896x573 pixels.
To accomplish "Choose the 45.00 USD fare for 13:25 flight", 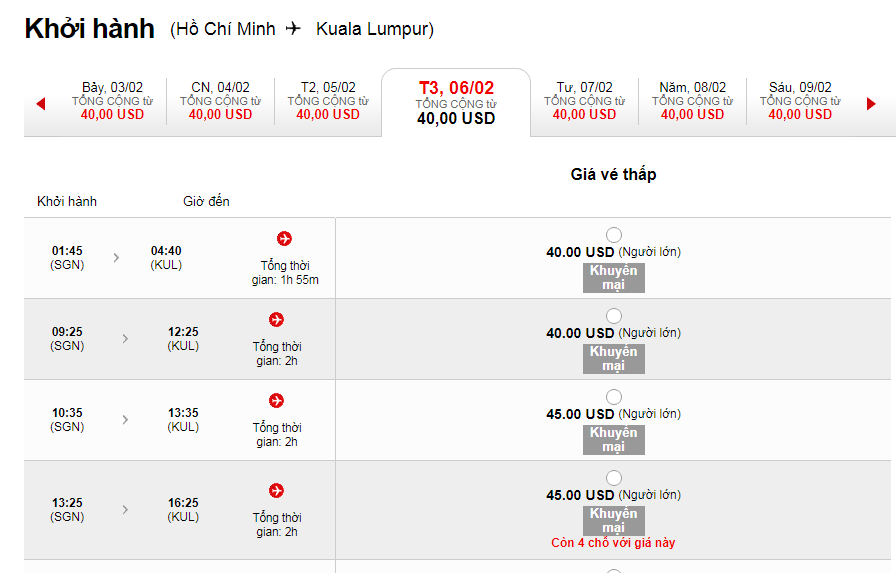I will pyautogui.click(x=614, y=478).
